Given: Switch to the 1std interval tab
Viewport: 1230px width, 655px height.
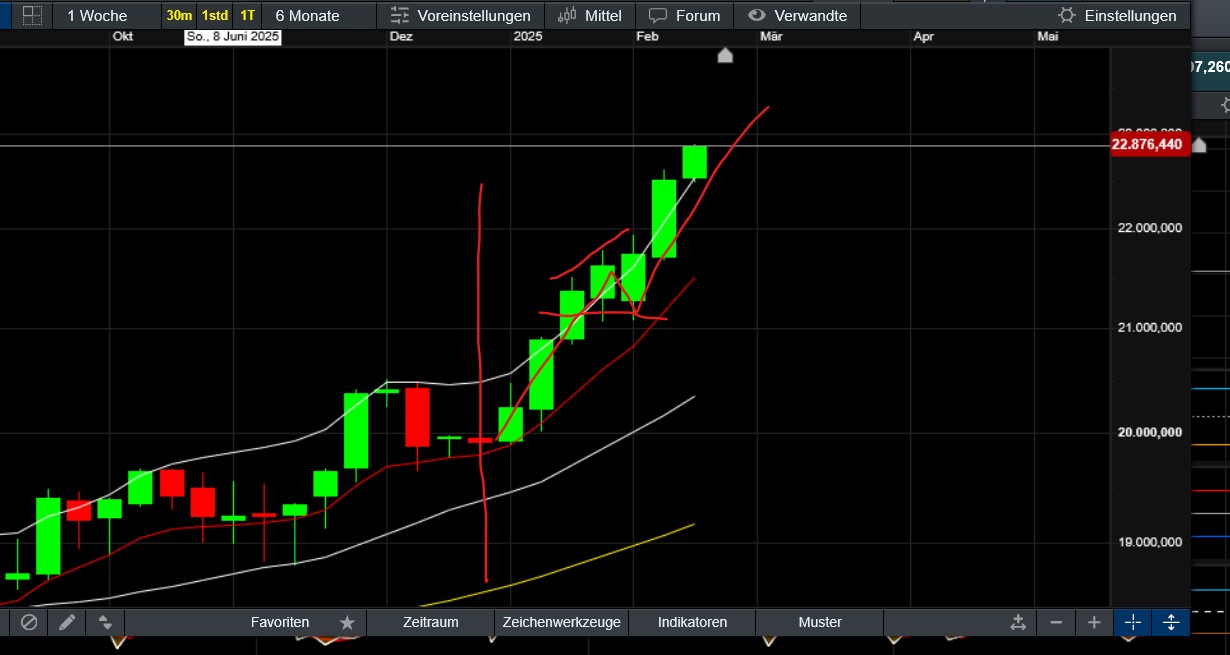Looking at the screenshot, I should (x=214, y=15).
